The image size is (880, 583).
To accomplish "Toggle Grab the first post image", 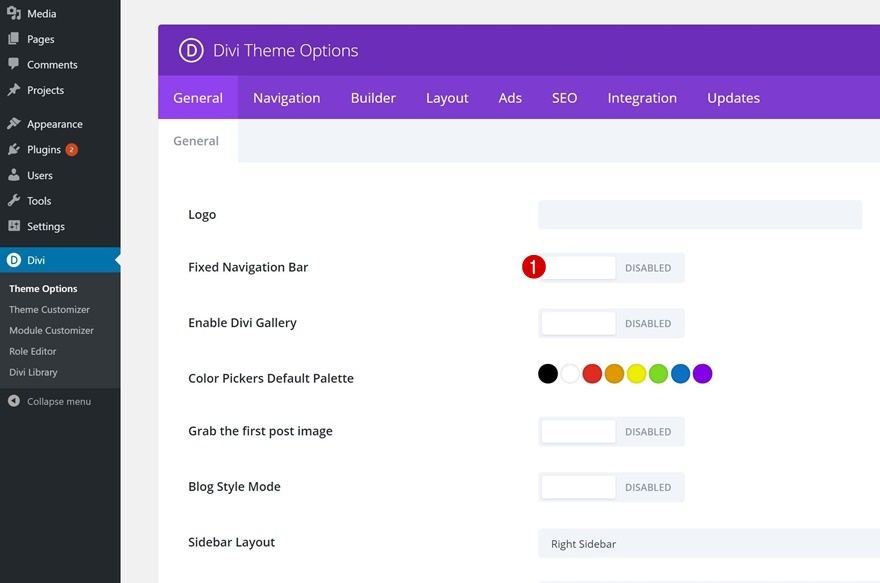I will (611, 432).
